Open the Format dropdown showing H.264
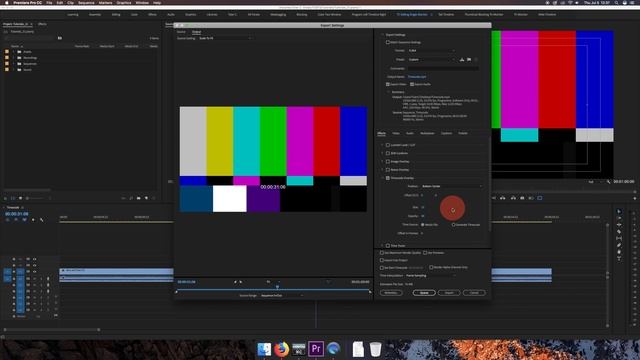 (431, 51)
